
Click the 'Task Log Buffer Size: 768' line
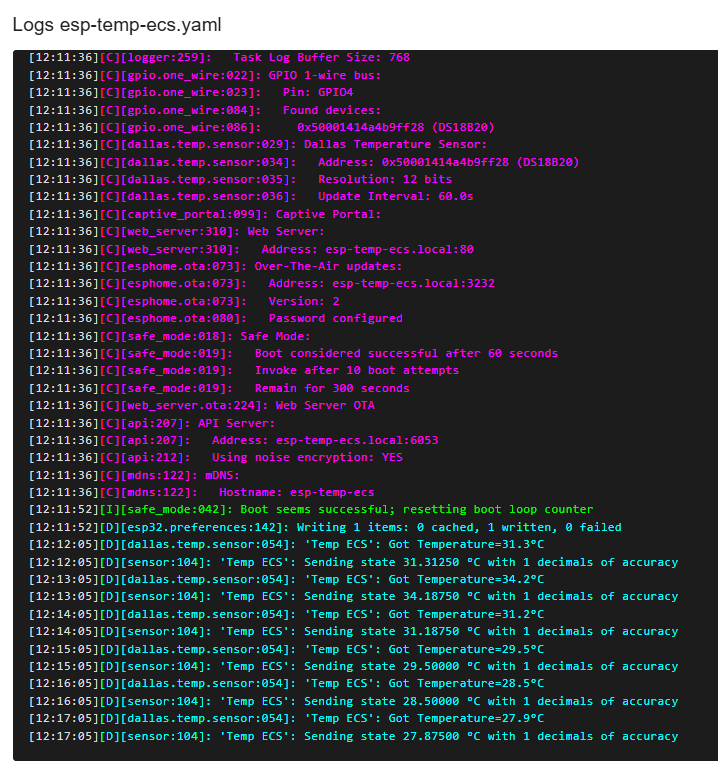click(x=219, y=57)
